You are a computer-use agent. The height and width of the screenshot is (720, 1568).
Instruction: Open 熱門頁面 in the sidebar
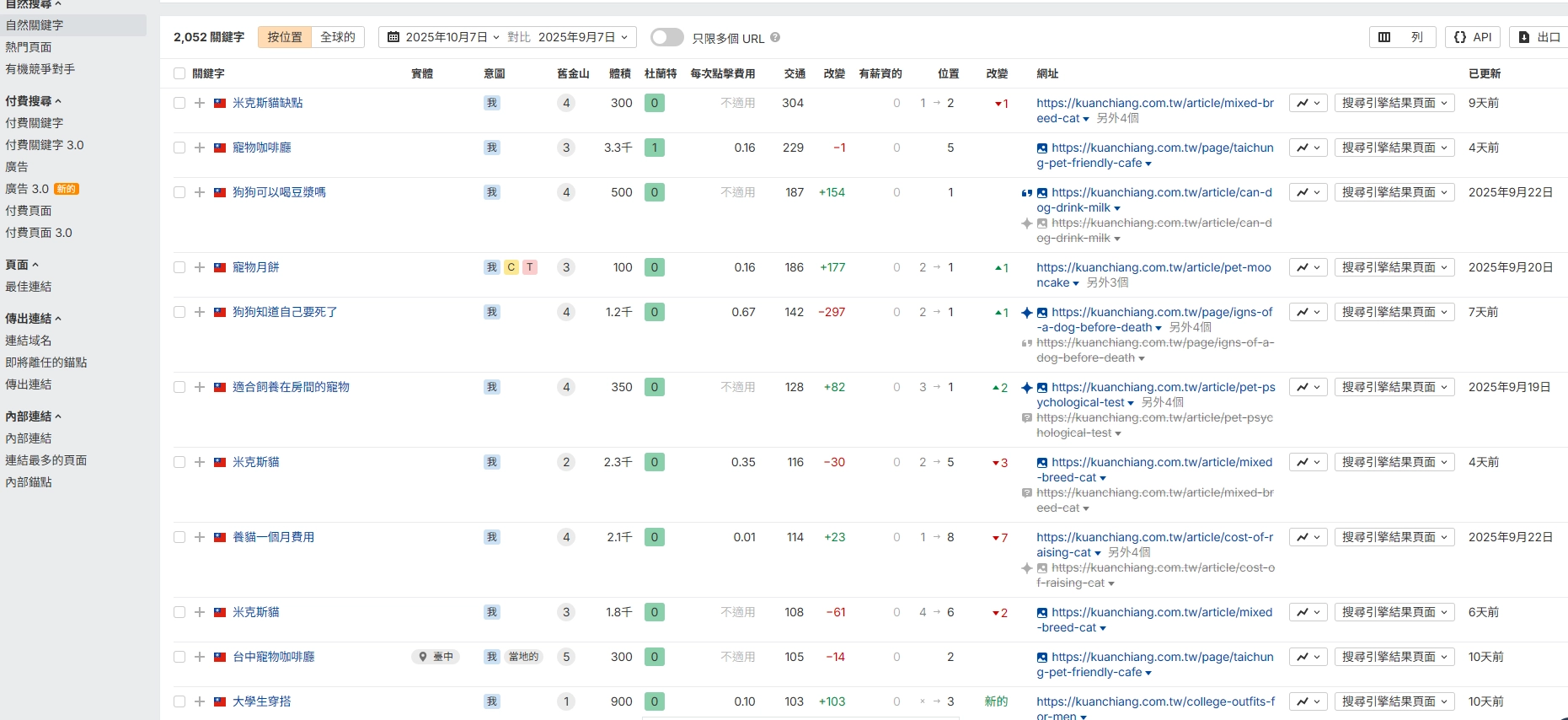[29, 47]
